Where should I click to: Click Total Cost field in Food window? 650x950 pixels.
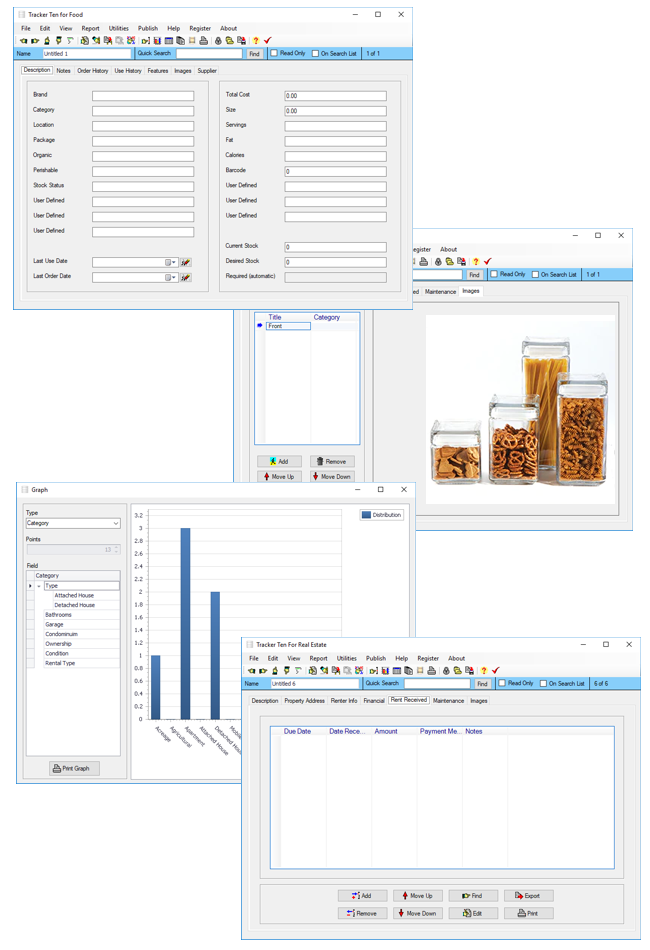[x=336, y=96]
